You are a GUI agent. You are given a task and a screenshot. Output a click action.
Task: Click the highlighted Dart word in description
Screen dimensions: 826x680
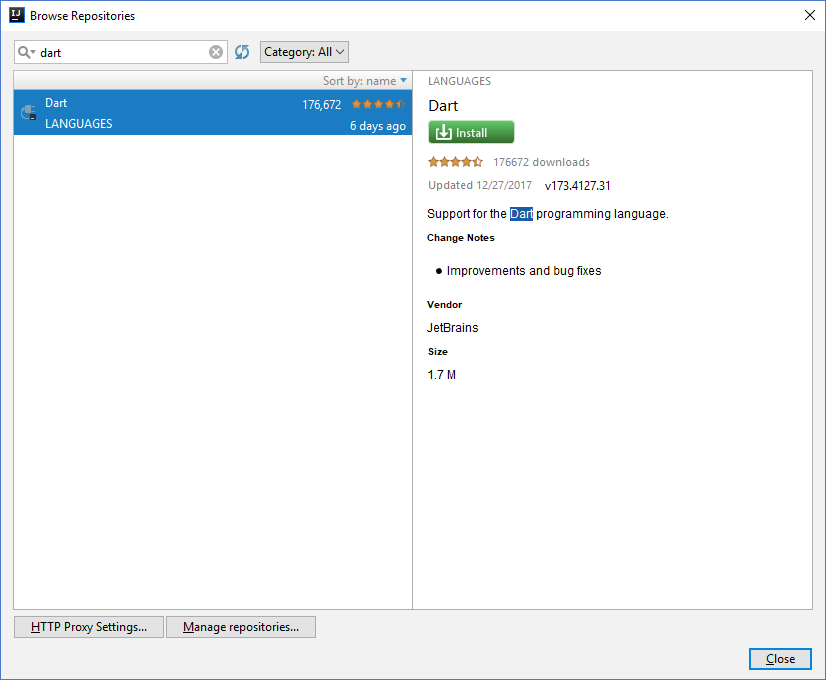click(x=521, y=214)
